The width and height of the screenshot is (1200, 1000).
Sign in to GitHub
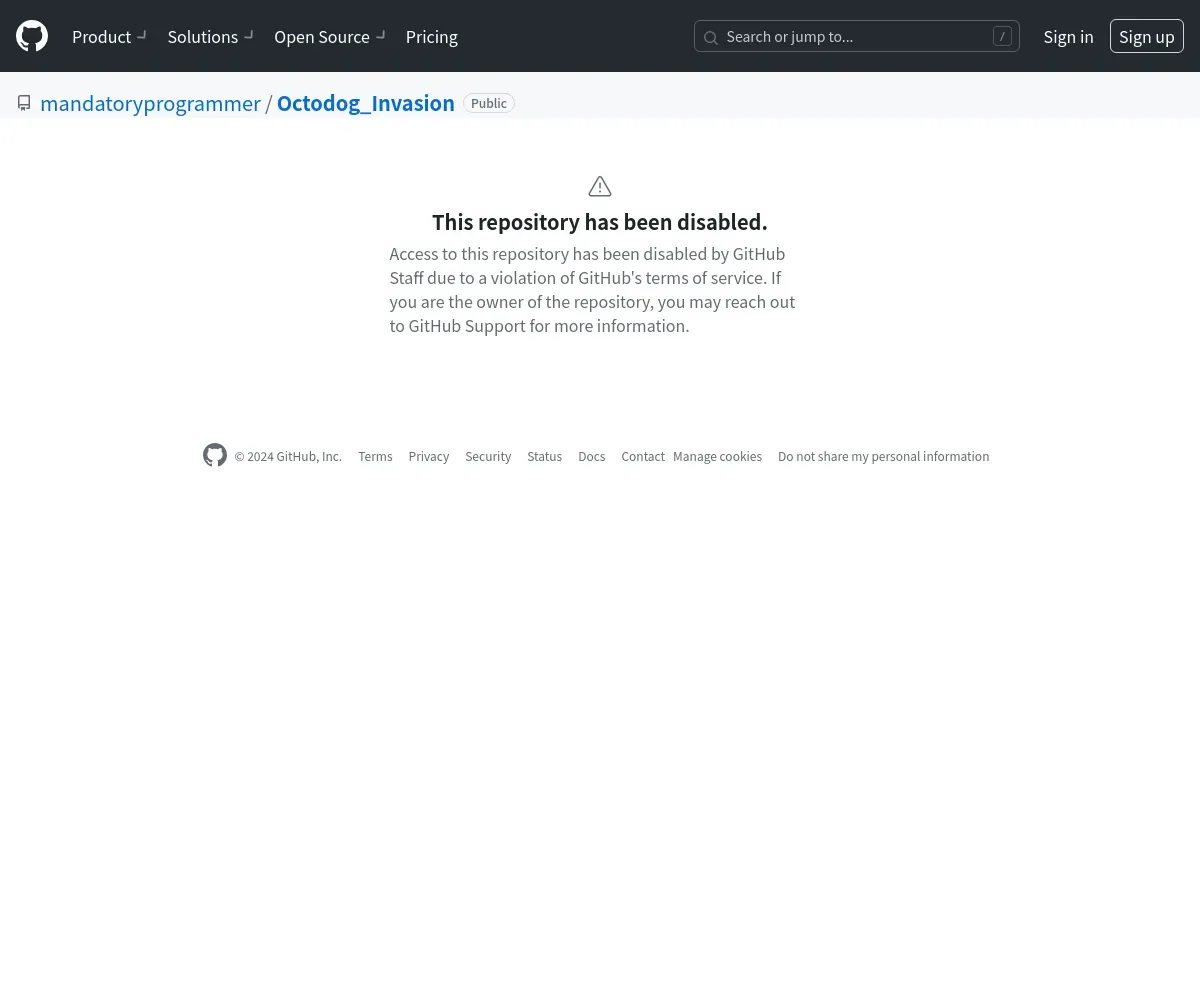(x=1068, y=37)
